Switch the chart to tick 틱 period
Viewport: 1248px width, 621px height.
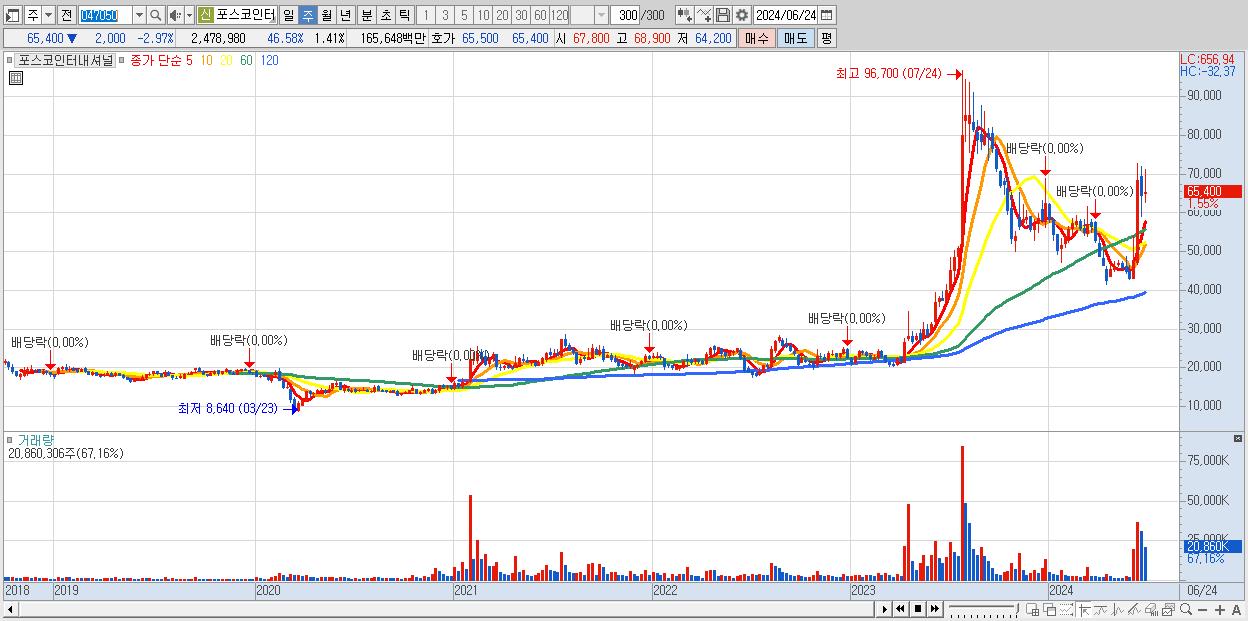coord(403,15)
